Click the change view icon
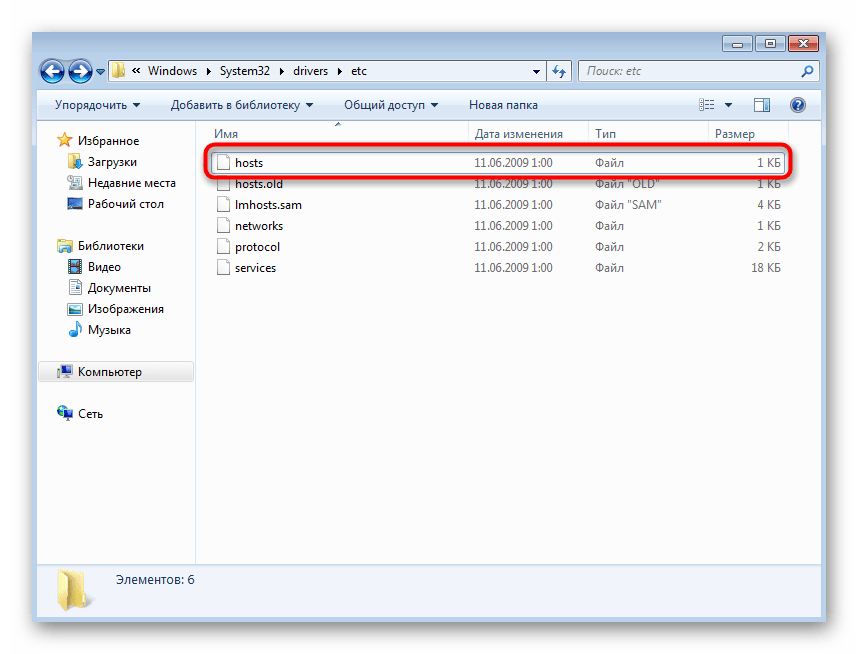Image resolution: width=858 pixels, height=654 pixels. click(707, 105)
